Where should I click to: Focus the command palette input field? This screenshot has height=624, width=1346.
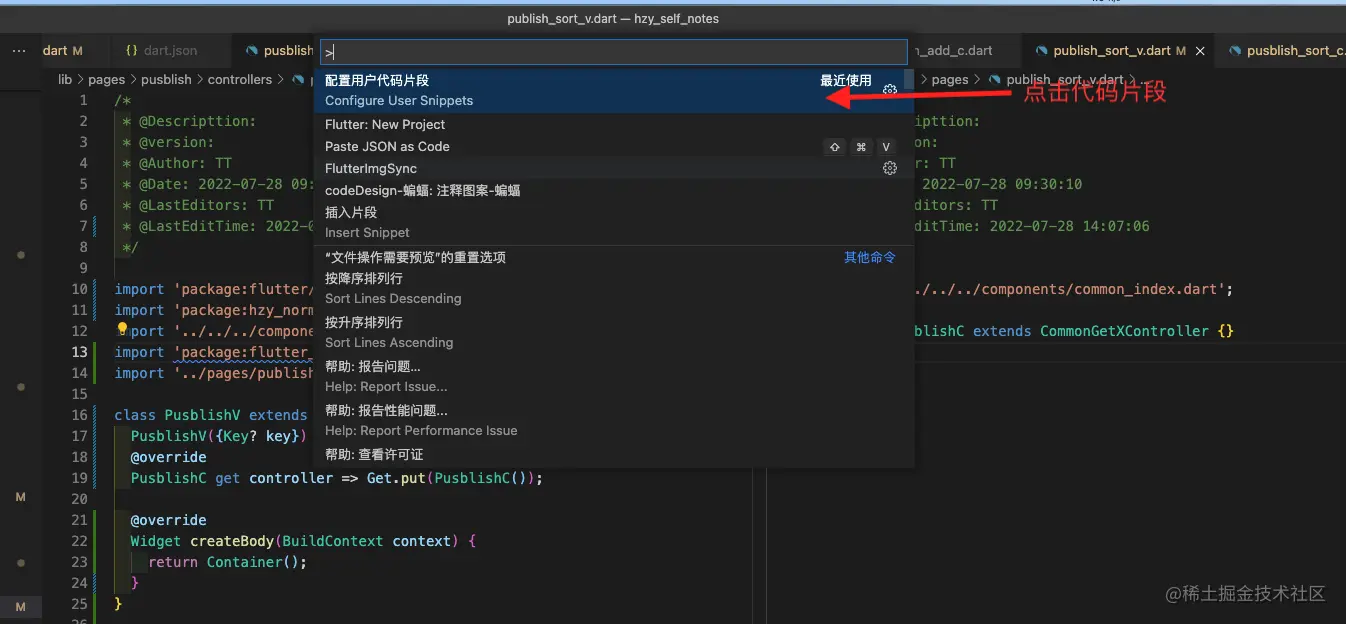pyautogui.click(x=613, y=52)
